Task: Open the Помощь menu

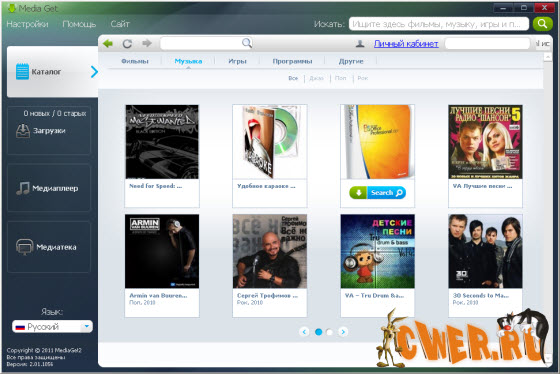Action: [x=79, y=24]
